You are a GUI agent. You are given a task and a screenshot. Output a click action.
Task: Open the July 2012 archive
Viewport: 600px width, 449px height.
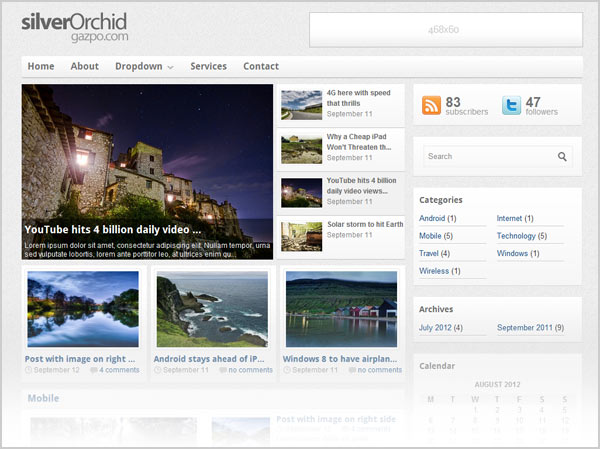click(x=435, y=328)
